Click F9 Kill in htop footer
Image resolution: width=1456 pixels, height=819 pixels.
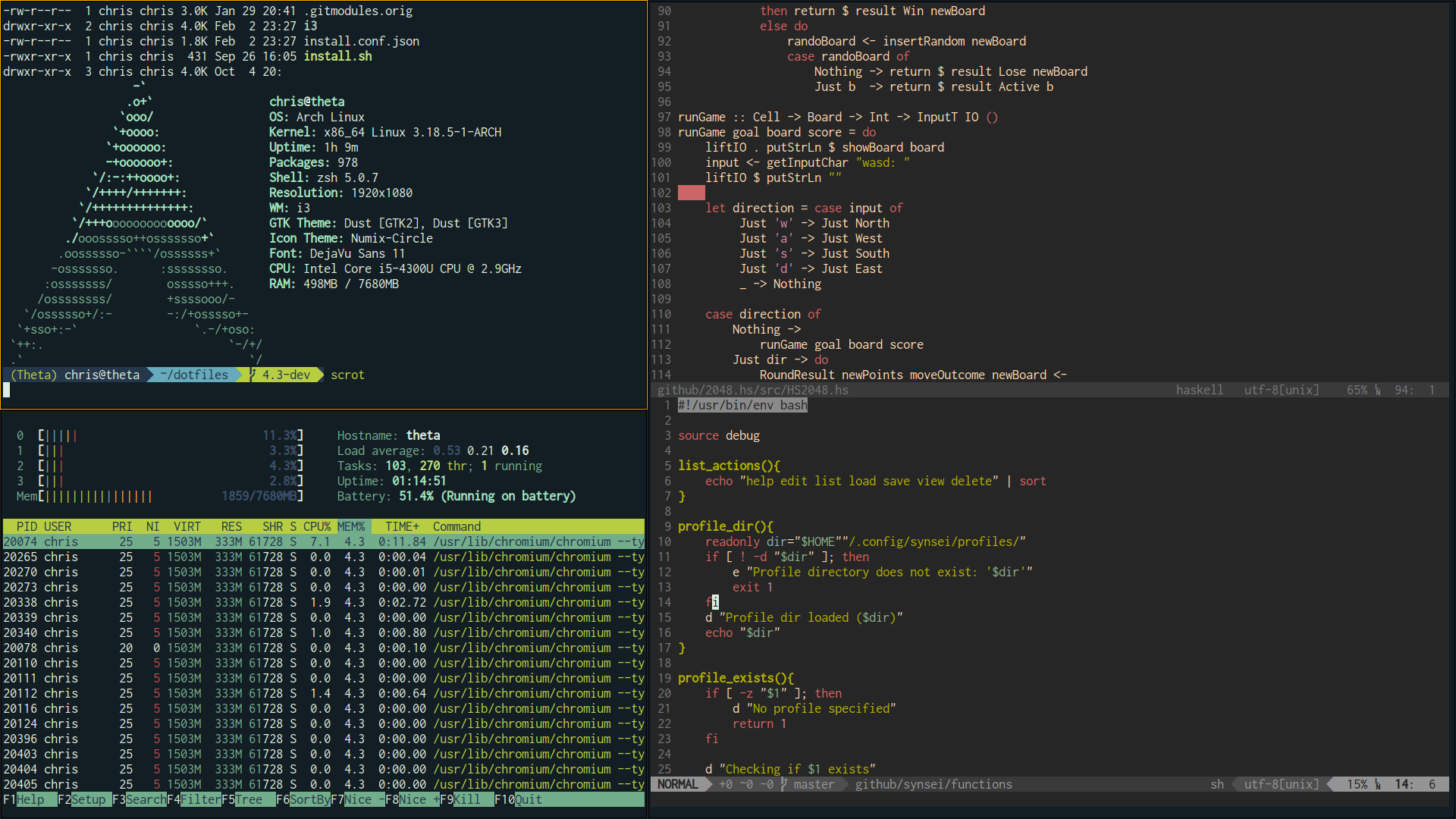point(466,799)
